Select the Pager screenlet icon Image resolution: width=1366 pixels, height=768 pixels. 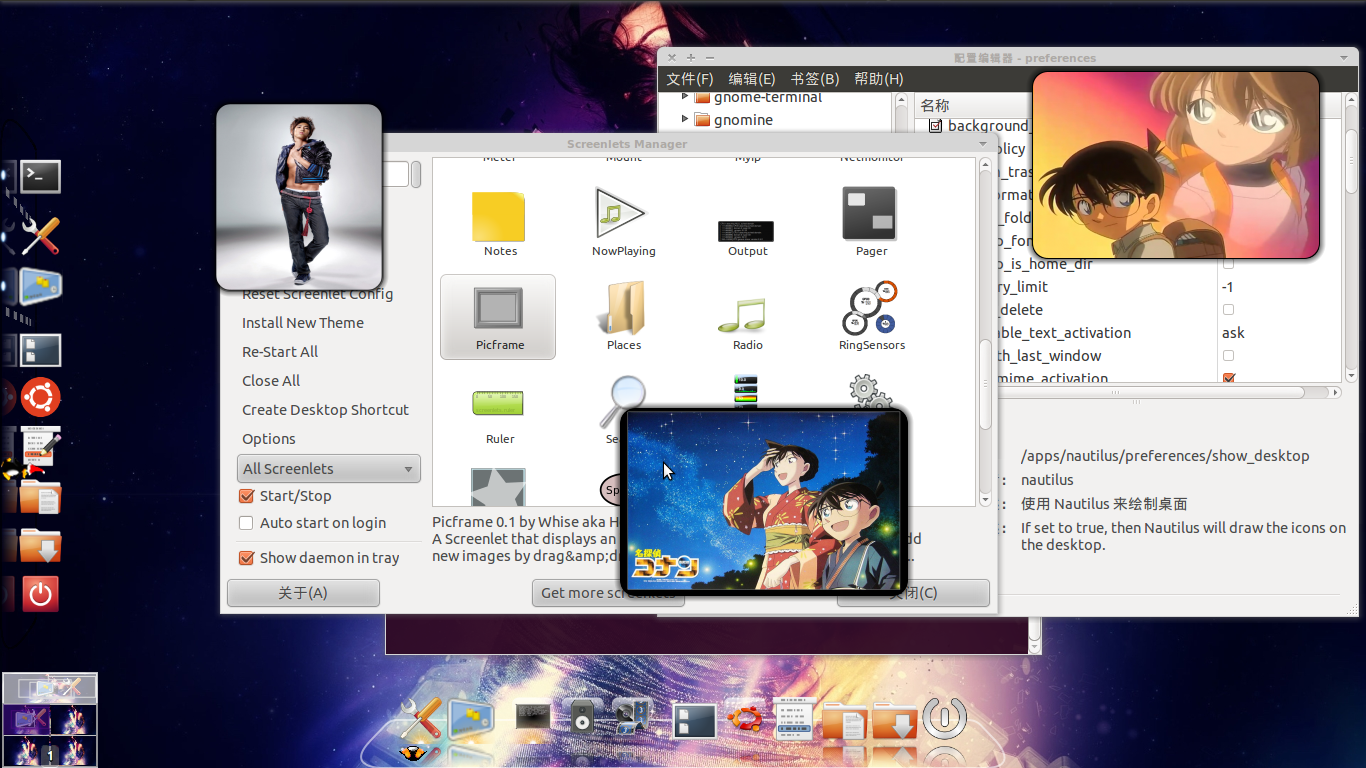869,213
